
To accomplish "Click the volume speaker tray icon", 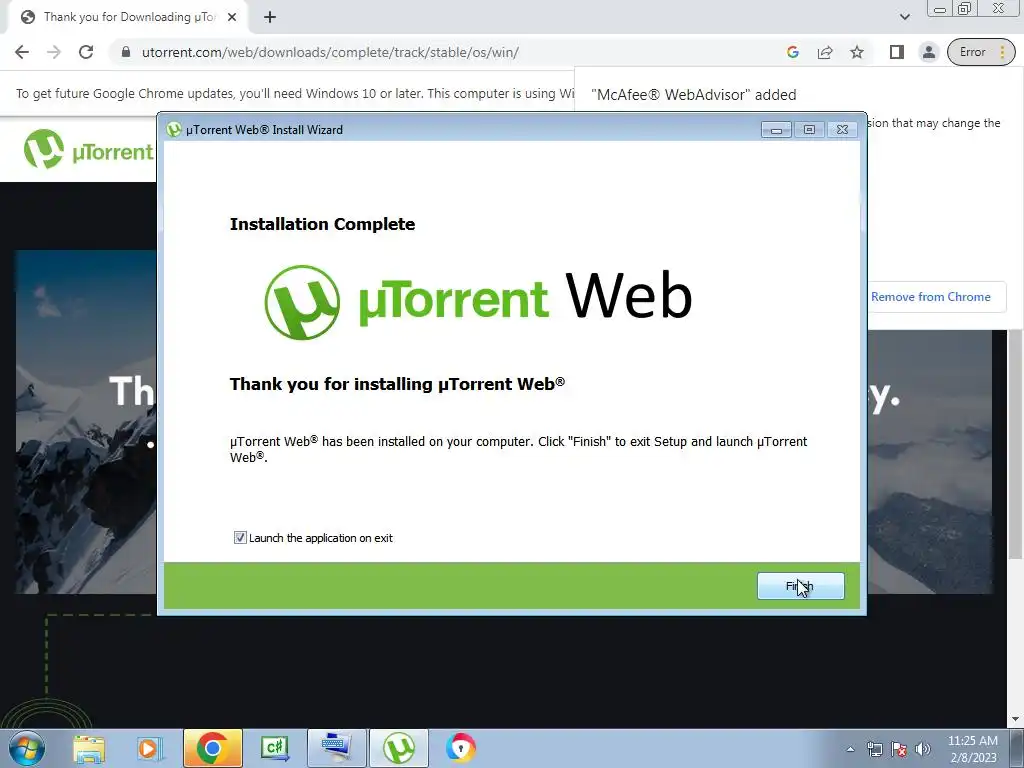I will click(x=923, y=749).
